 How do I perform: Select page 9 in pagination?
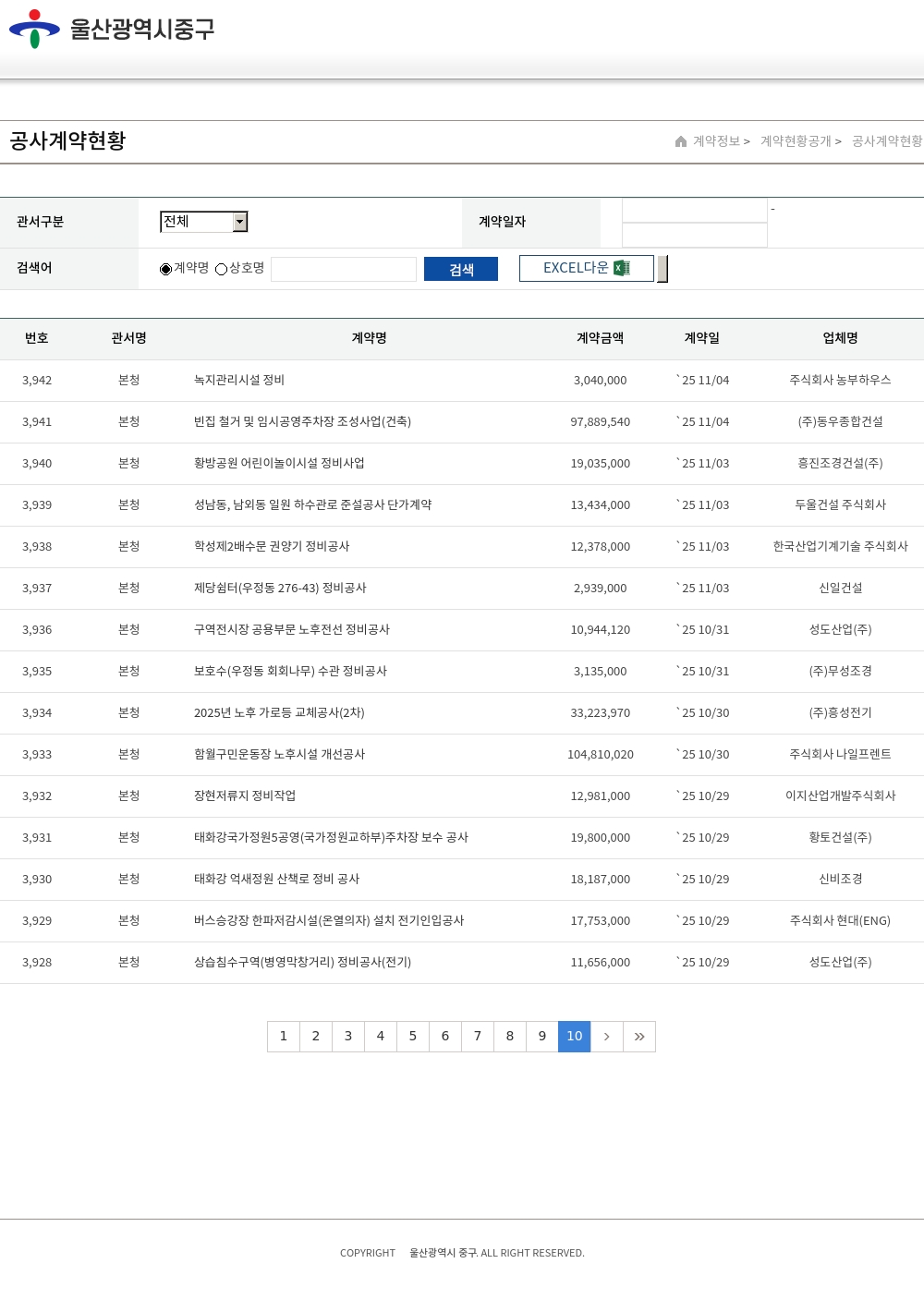pyautogui.click(x=542, y=1037)
